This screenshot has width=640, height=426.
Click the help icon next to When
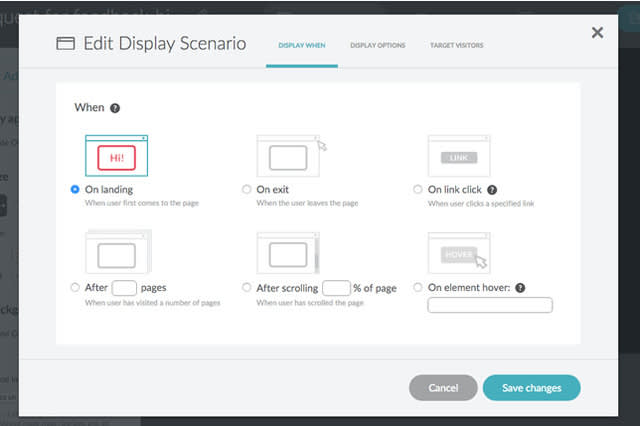pyautogui.click(x=115, y=108)
